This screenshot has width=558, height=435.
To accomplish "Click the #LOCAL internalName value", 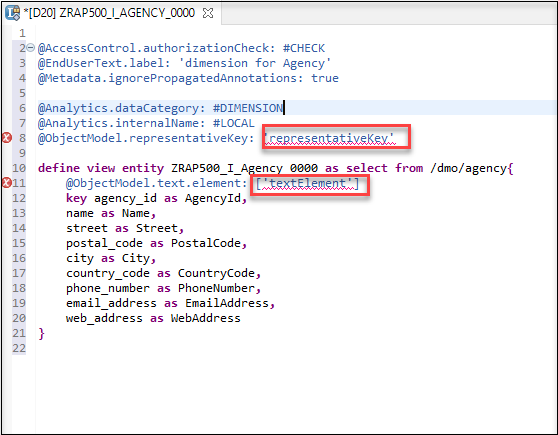I will point(233,123).
